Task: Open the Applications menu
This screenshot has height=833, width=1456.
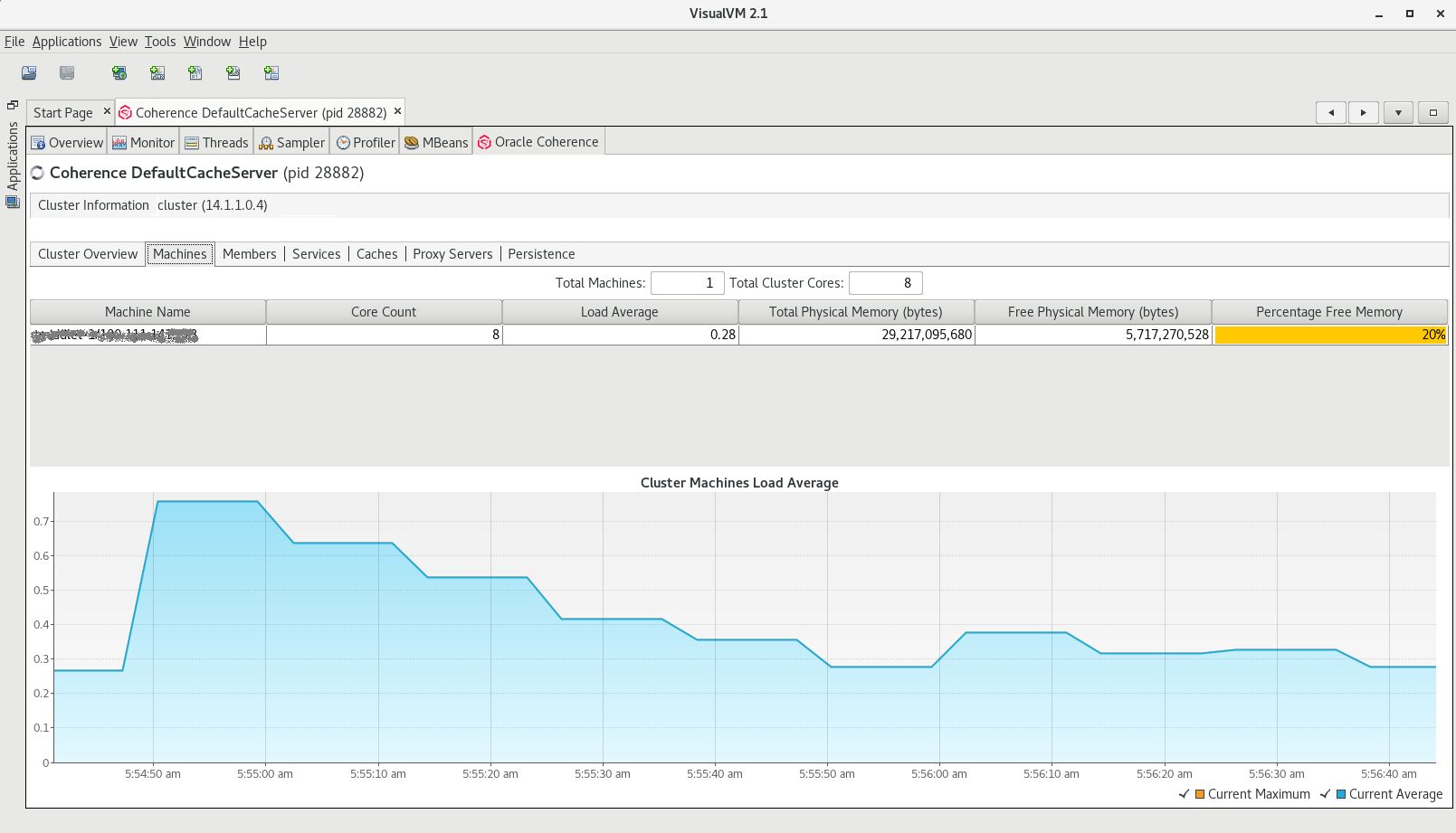Action: tap(67, 42)
